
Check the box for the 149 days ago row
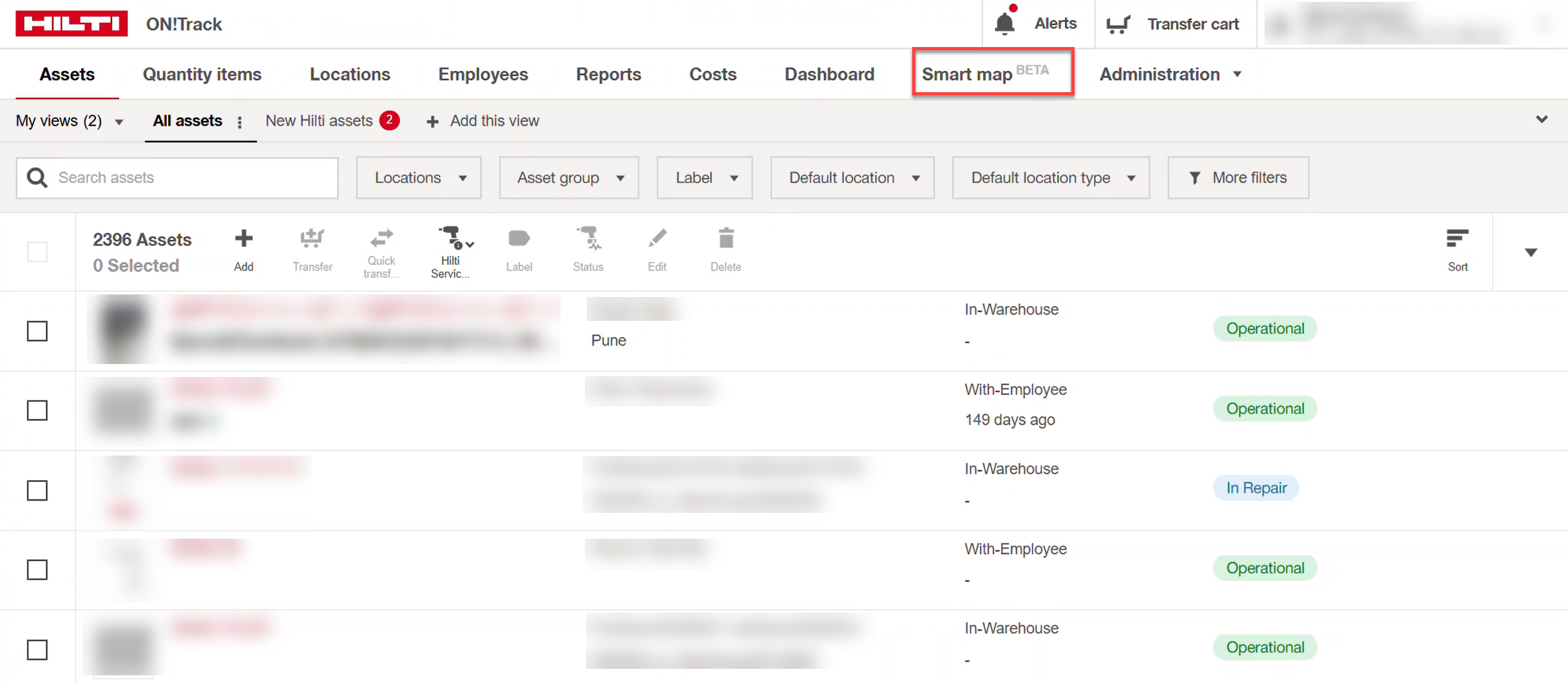[x=37, y=410]
